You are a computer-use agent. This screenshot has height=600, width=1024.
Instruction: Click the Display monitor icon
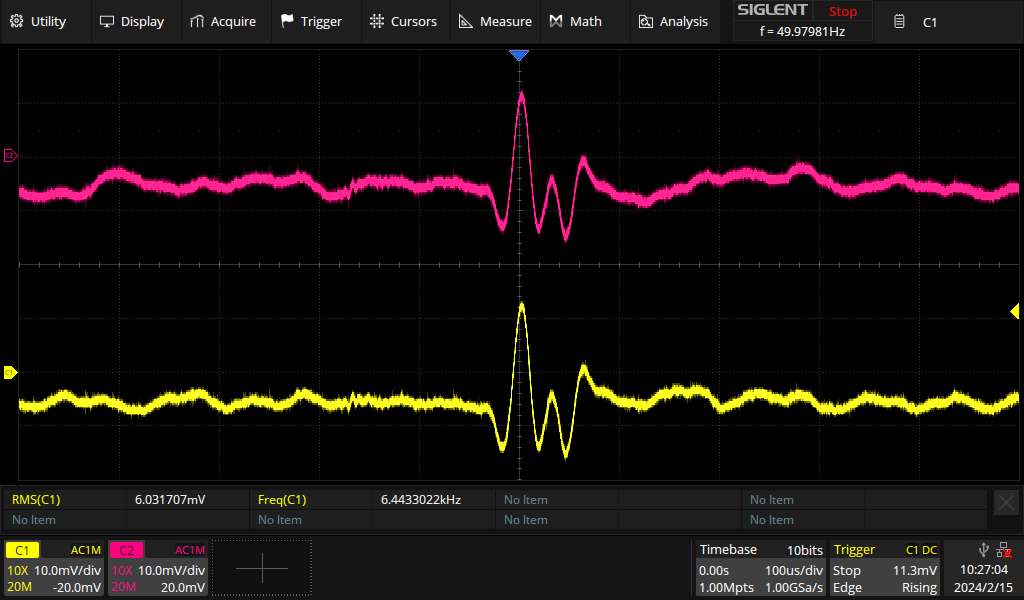(x=106, y=22)
